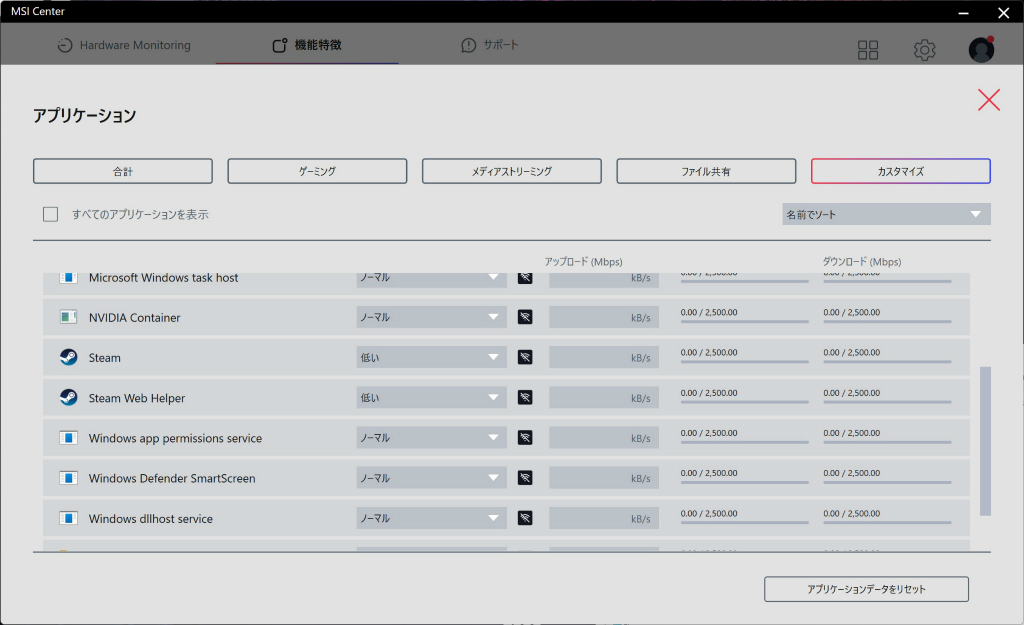The image size is (1024, 625).
Task: Click the NVIDIA Container app icon
Action: pos(69,317)
